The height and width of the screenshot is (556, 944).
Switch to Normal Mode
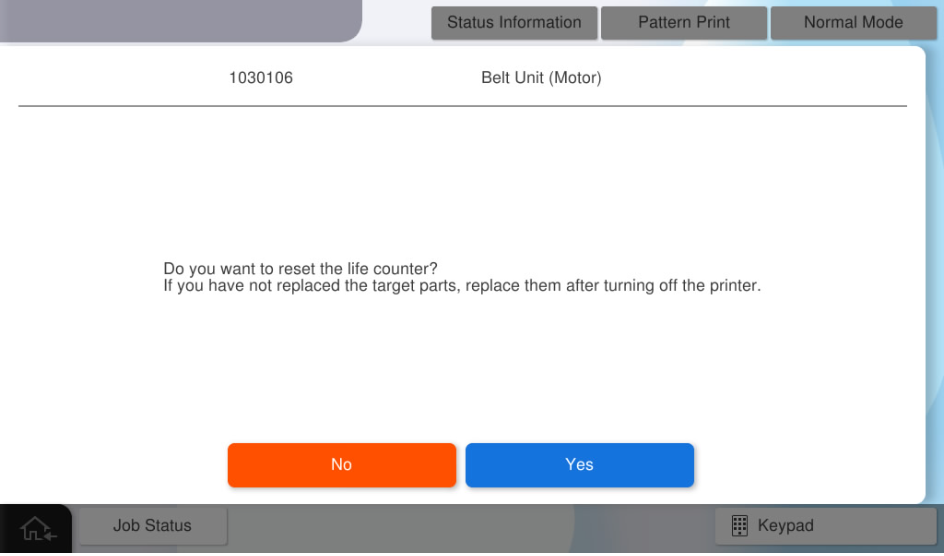[x=853, y=23]
